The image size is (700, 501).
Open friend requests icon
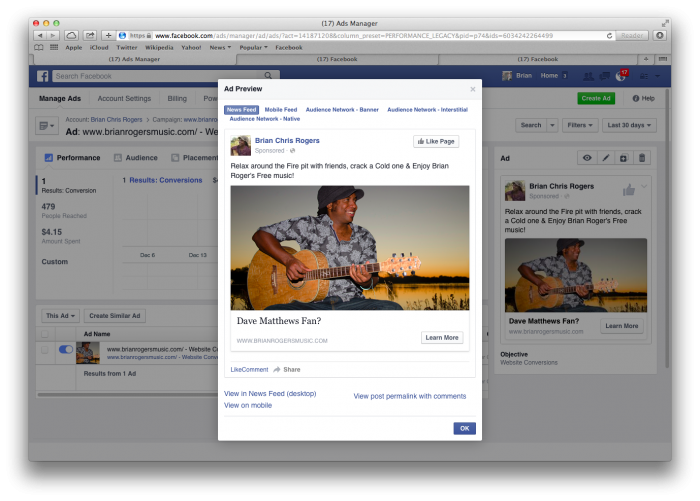(x=588, y=76)
